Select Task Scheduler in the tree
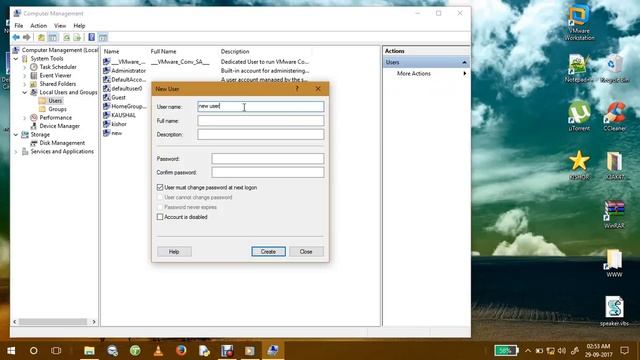This screenshot has height=360, width=640. 58,67
